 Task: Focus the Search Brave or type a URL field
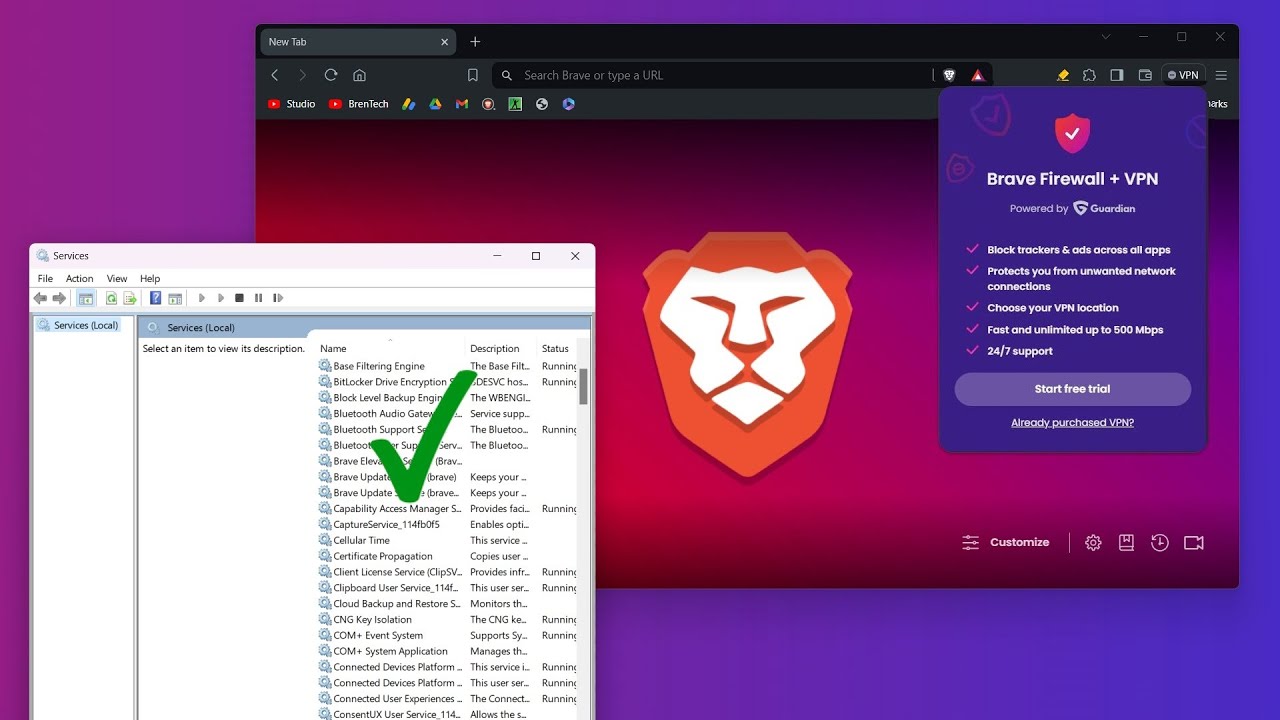click(x=714, y=75)
